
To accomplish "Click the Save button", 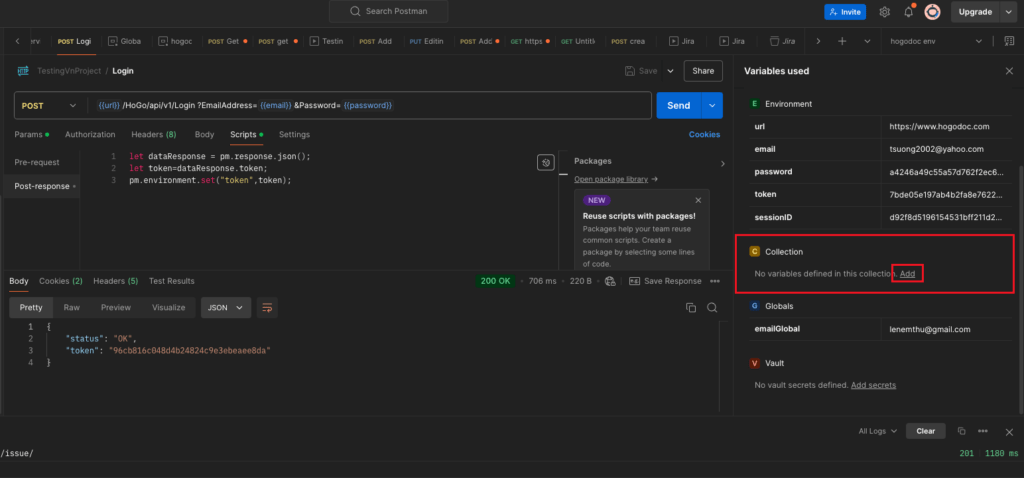I will pyautogui.click(x=641, y=71).
